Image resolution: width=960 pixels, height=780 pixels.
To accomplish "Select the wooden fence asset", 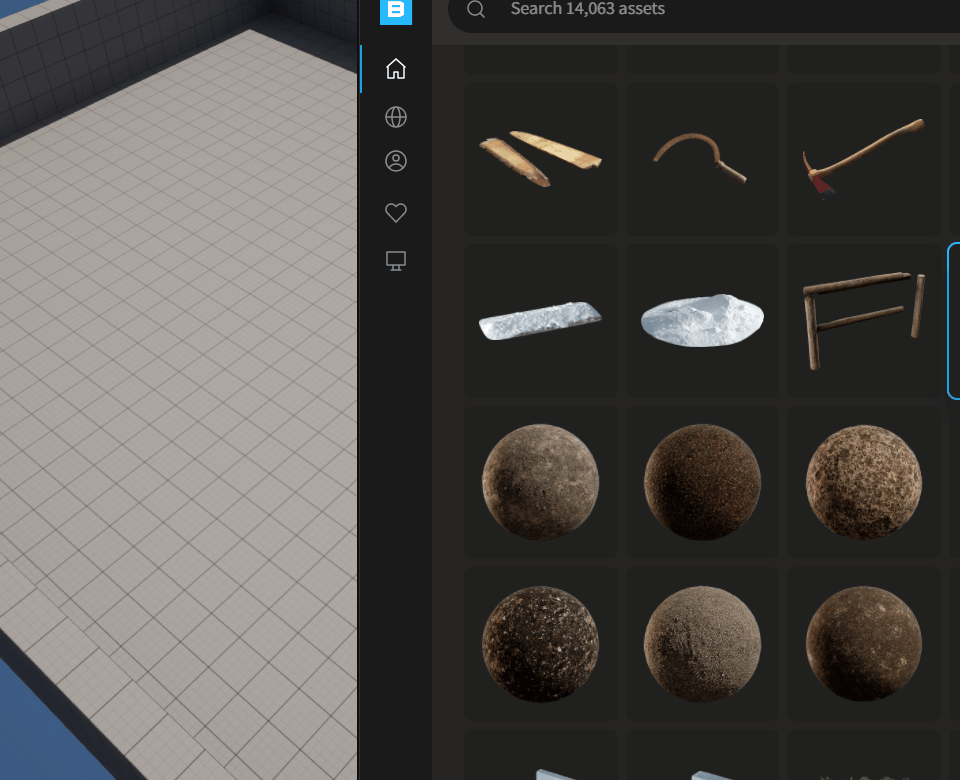I will pyautogui.click(x=864, y=321).
